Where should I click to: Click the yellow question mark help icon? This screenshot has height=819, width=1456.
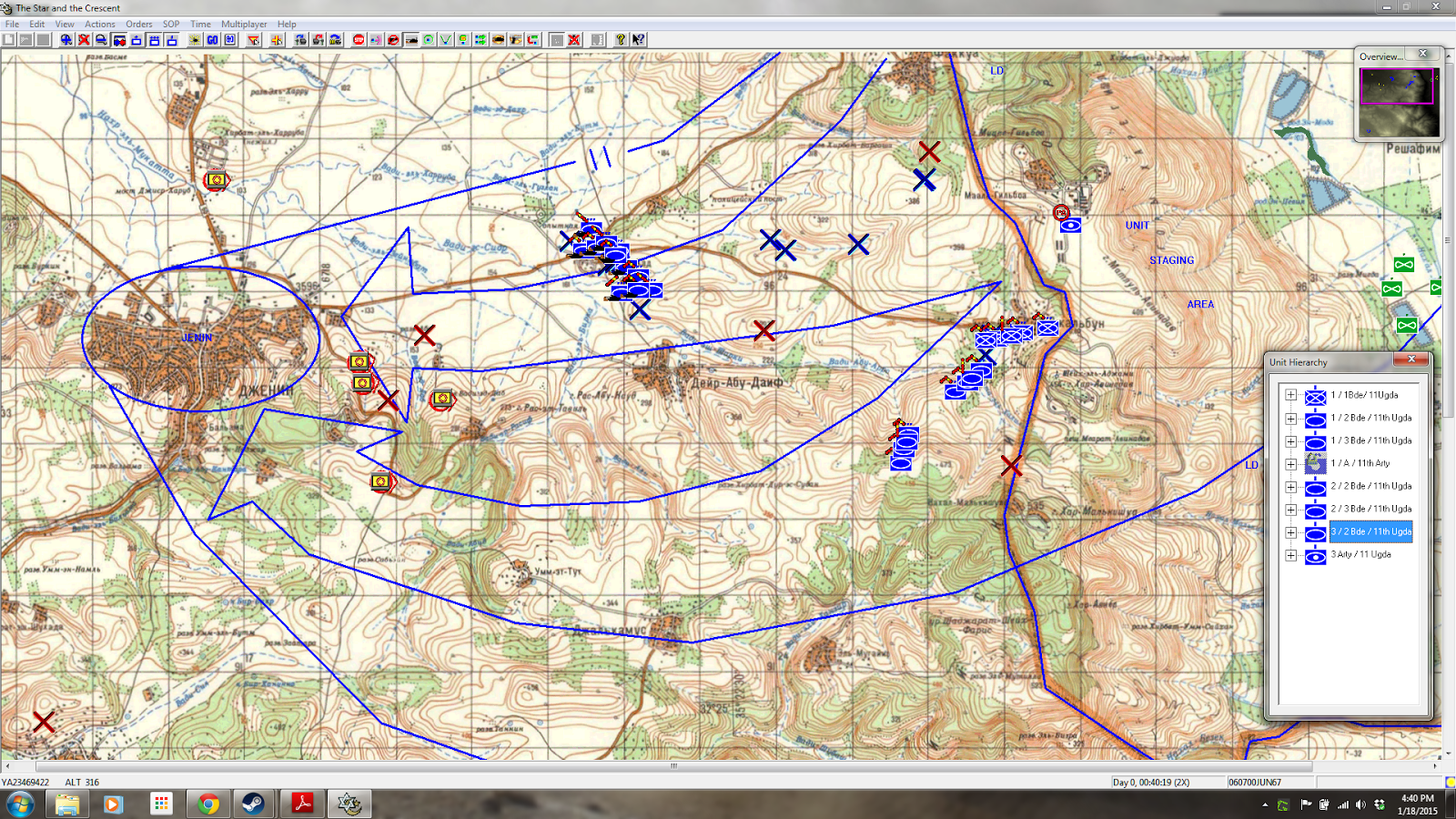click(x=621, y=40)
